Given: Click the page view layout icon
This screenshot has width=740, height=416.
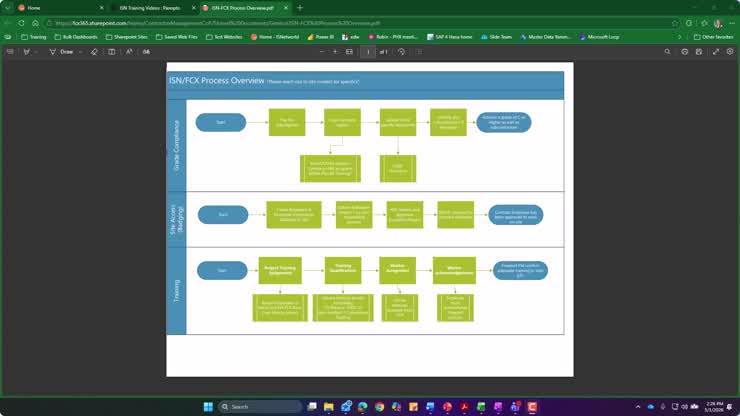Looking at the screenshot, I should [x=111, y=52].
